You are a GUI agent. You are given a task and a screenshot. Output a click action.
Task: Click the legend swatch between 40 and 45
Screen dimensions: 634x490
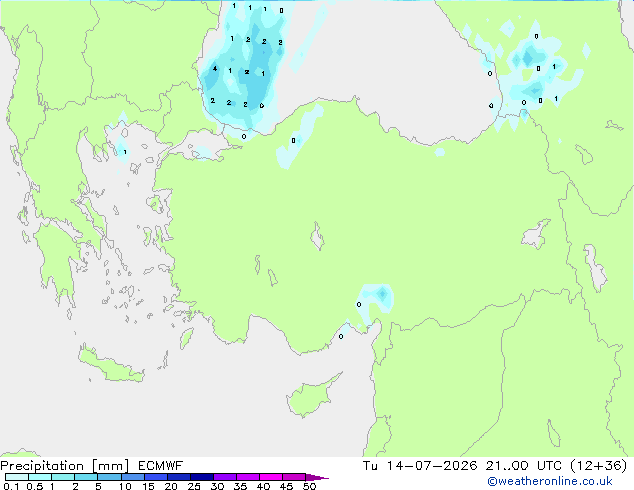271,477
